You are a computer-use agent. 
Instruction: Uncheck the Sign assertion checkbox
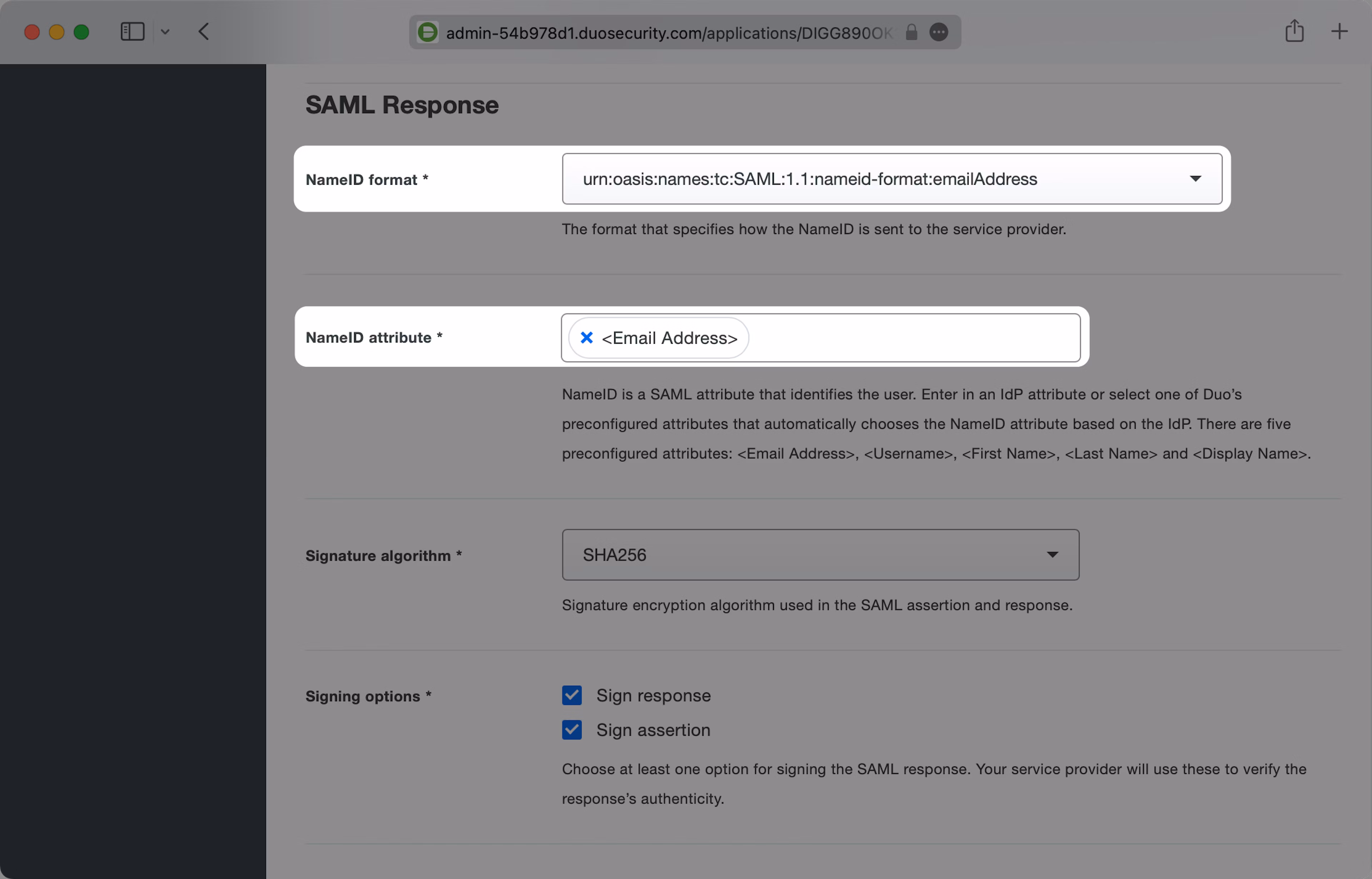point(572,729)
